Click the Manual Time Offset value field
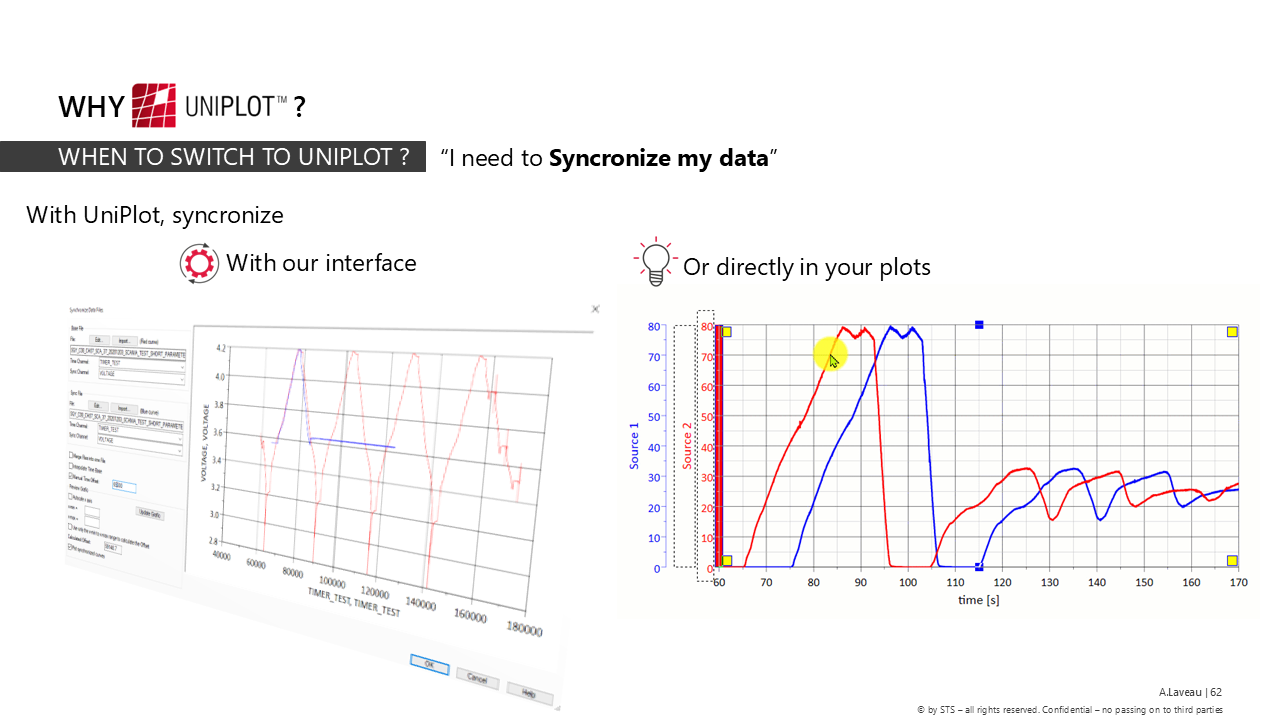 point(124,486)
